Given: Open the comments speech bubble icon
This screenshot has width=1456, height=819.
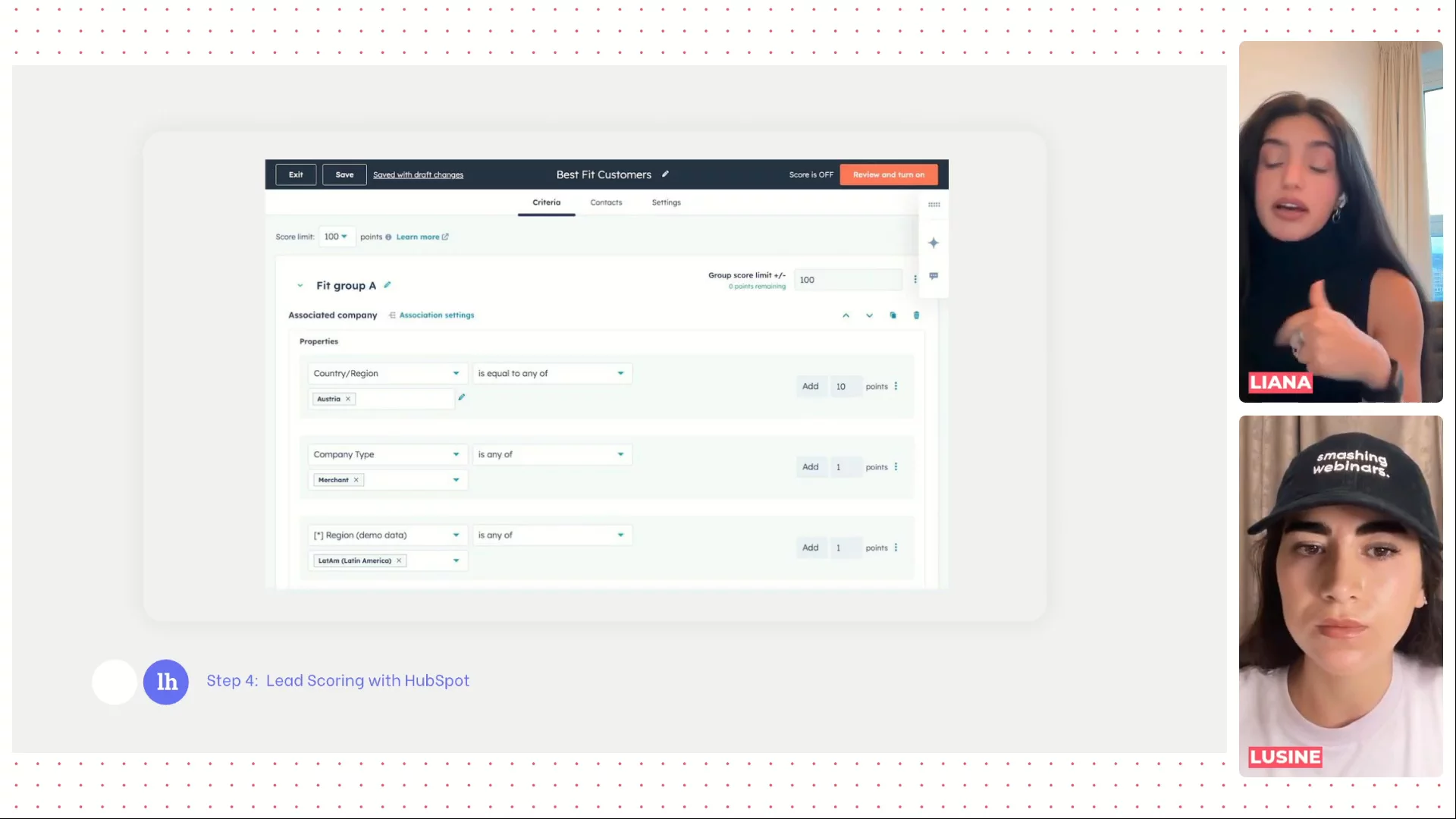Looking at the screenshot, I should [934, 276].
